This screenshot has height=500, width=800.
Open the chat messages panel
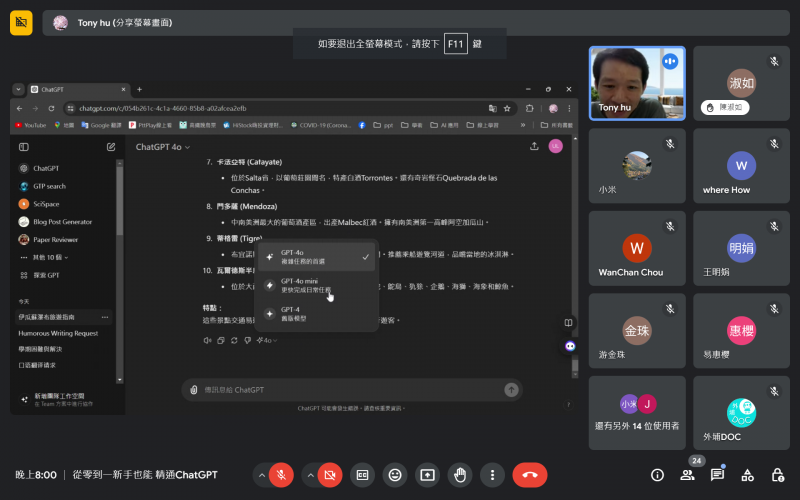(717, 475)
